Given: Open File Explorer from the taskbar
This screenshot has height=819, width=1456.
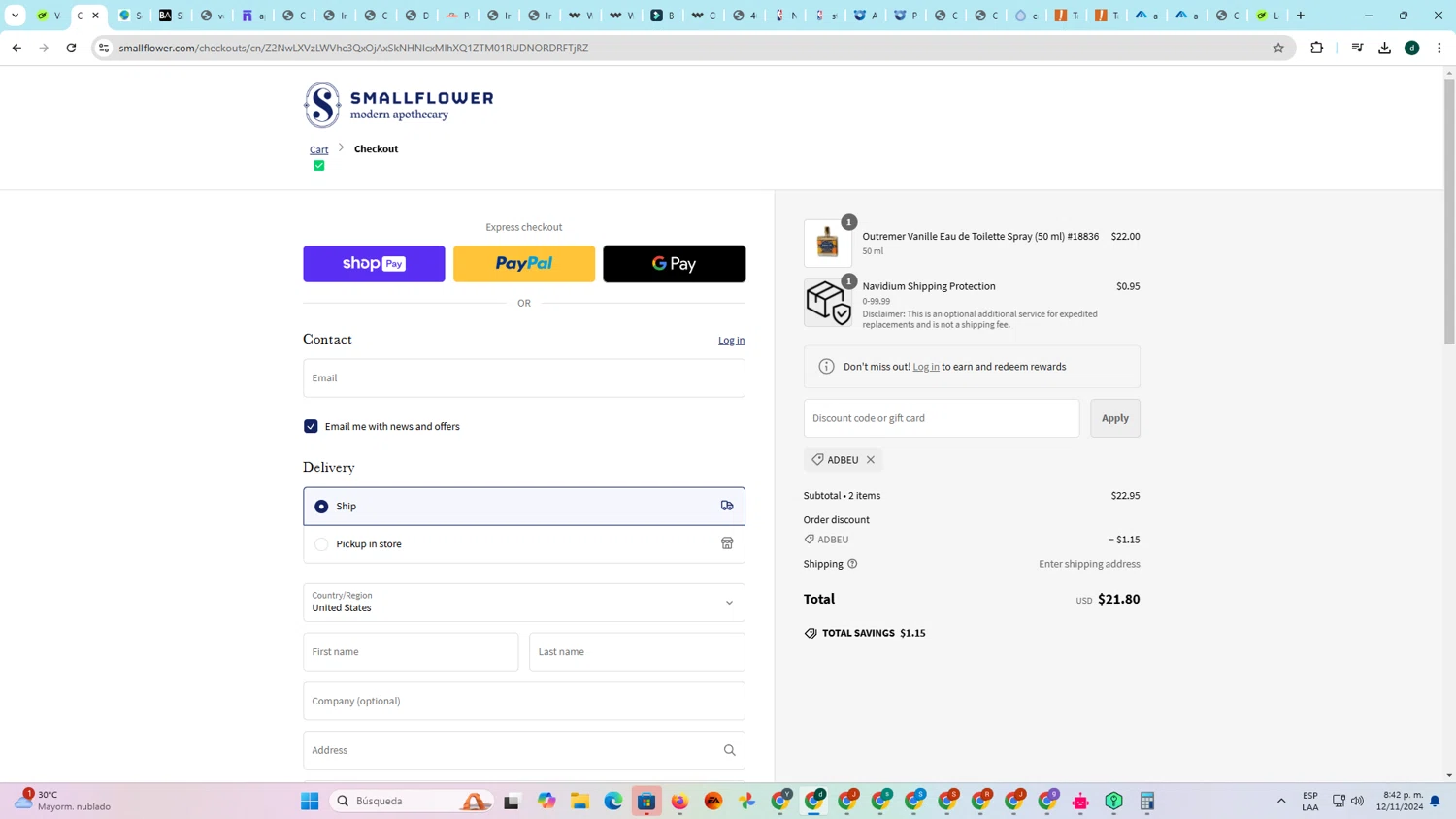Looking at the screenshot, I should pos(579,802).
